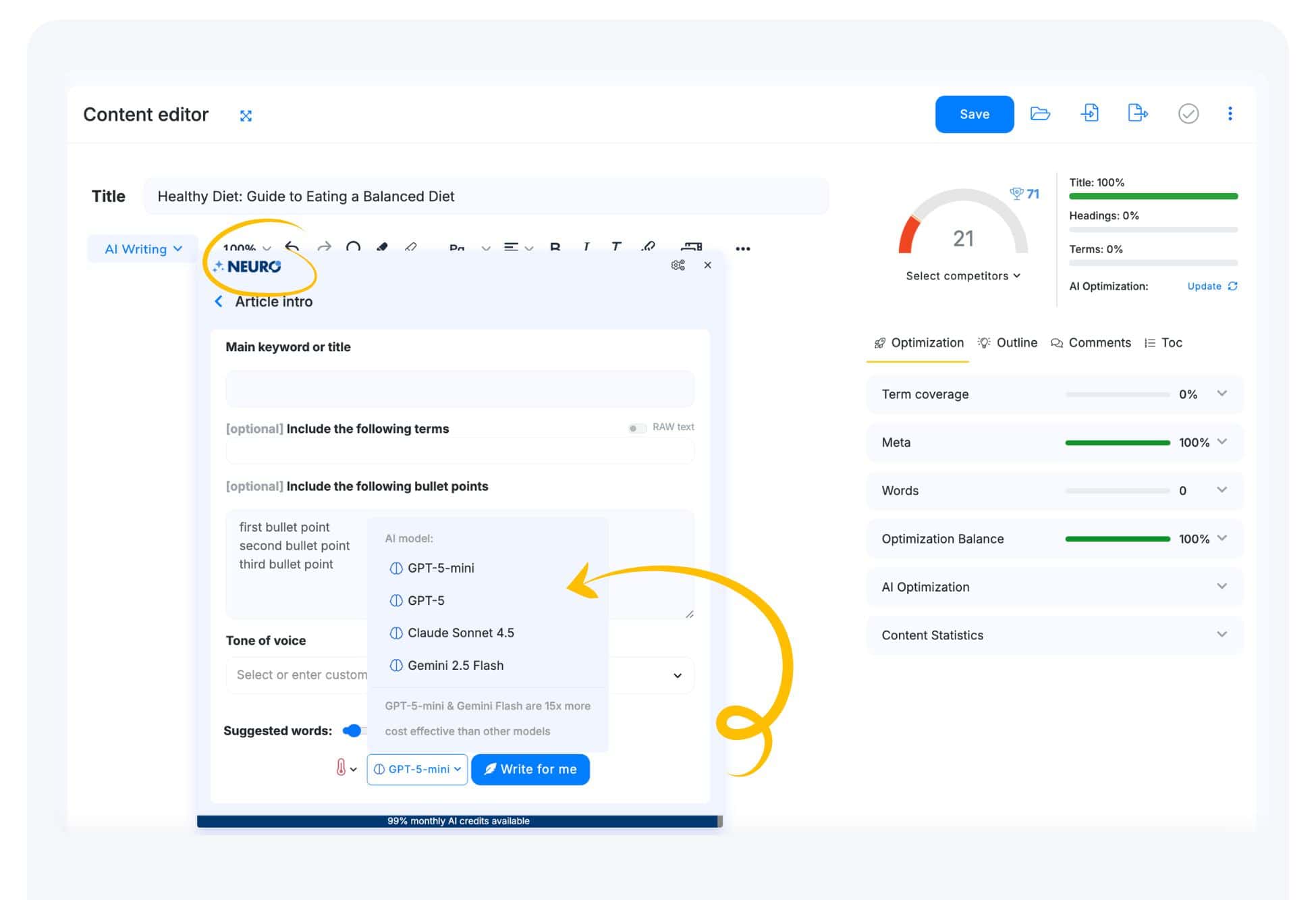Close the Neuron AI writing panel

click(x=707, y=265)
